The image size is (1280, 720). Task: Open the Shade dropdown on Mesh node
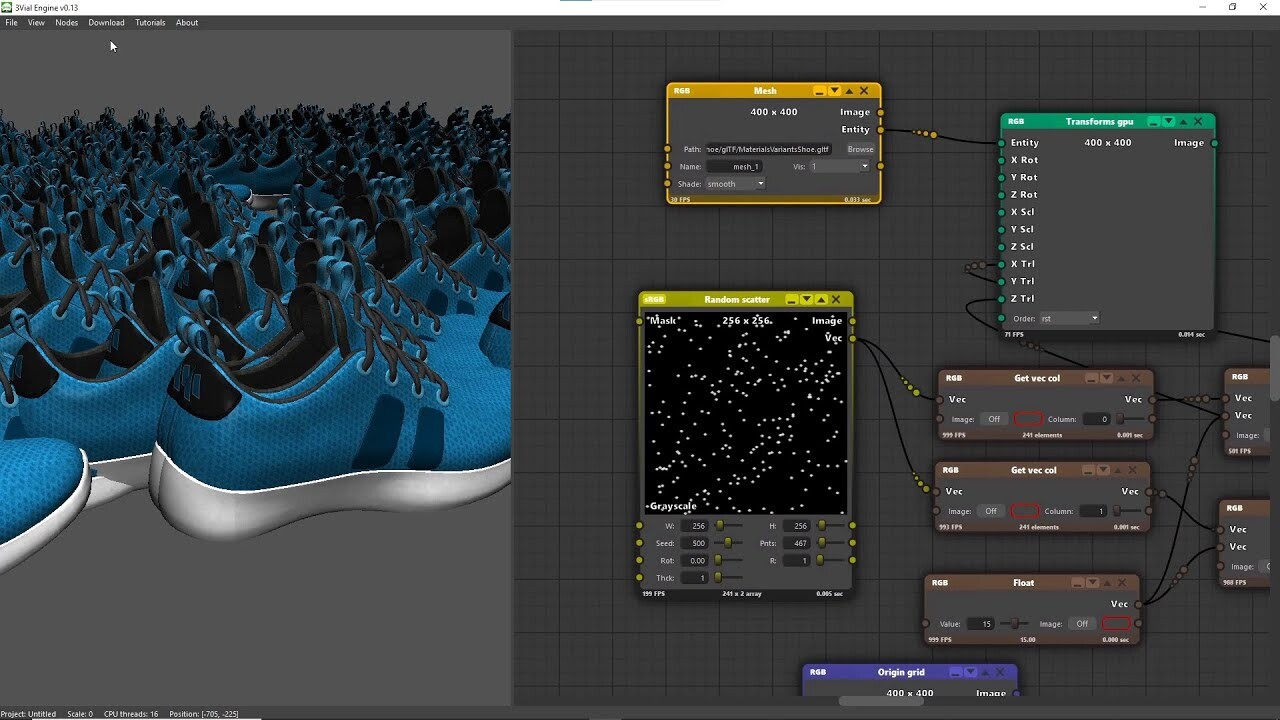[x=734, y=184]
